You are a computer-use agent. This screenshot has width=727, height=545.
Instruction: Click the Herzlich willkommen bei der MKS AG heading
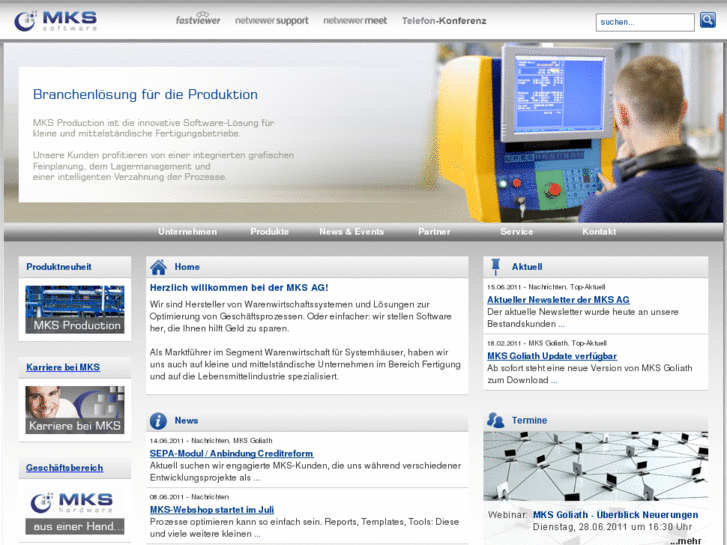point(239,288)
